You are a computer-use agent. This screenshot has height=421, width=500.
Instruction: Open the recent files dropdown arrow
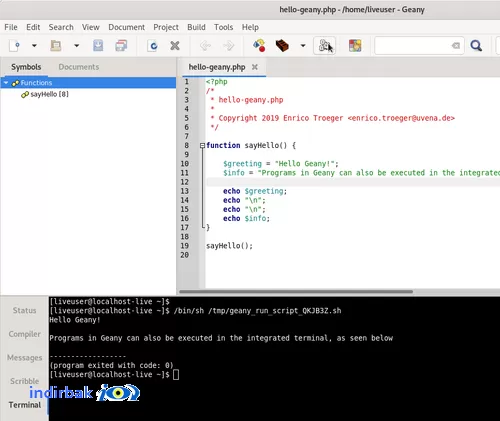tap(76, 45)
